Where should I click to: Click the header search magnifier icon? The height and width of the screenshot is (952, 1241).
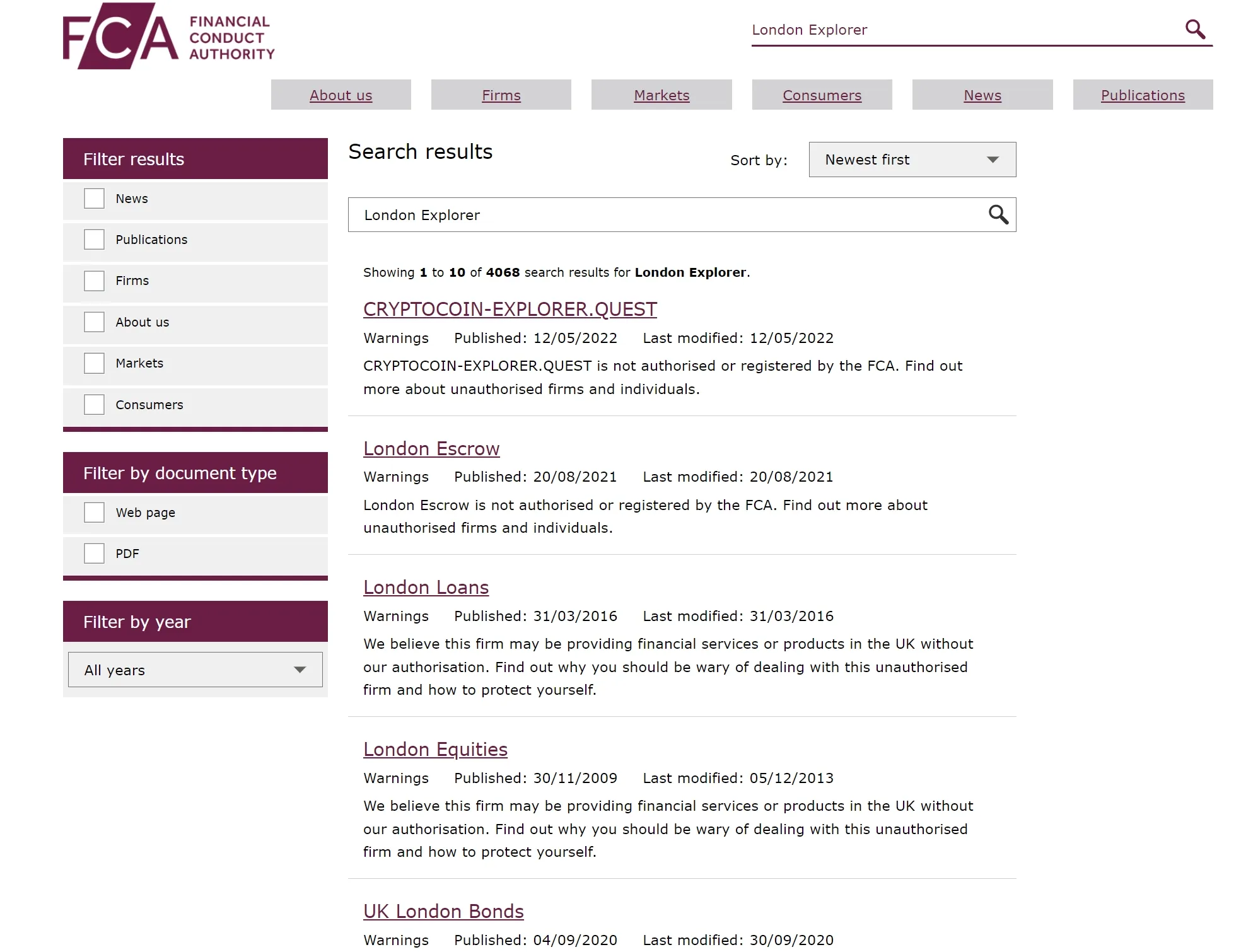coord(1195,30)
